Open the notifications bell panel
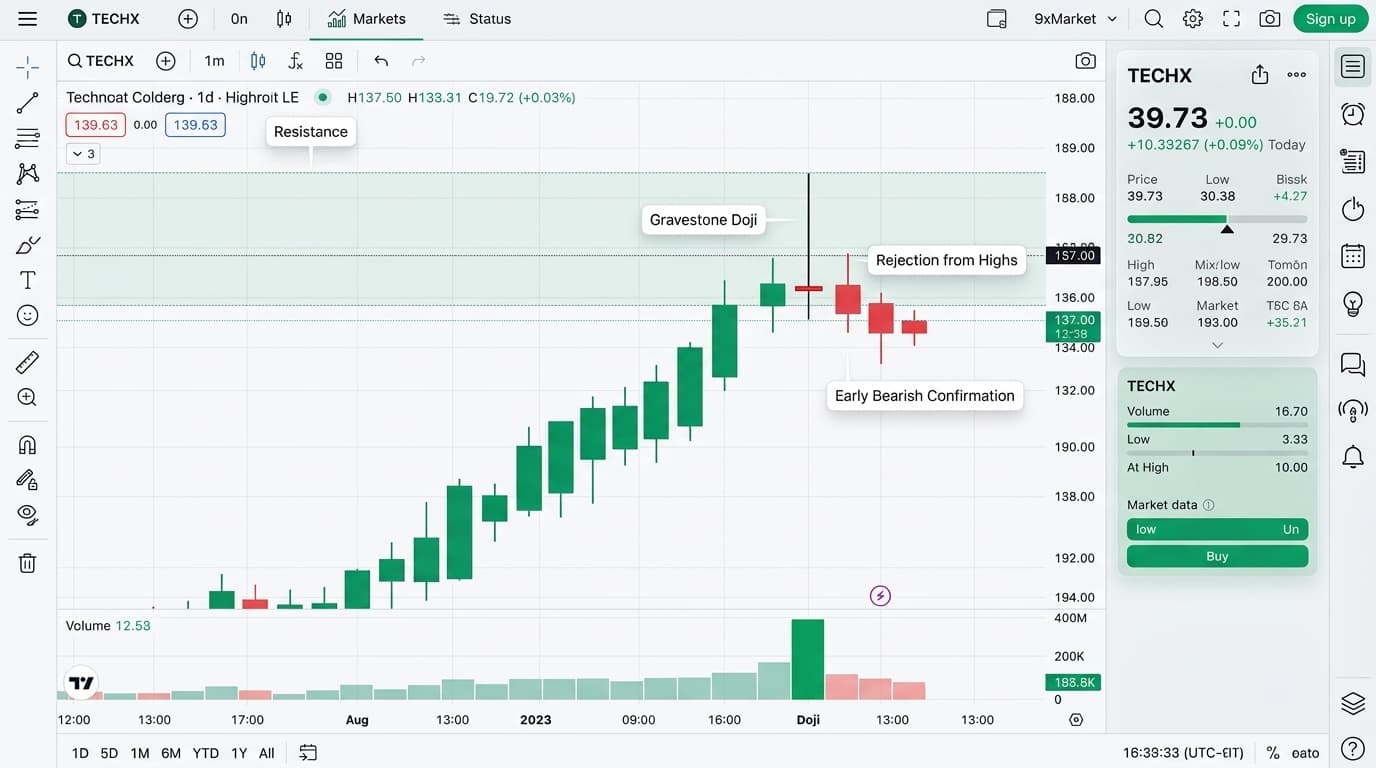The image size is (1376, 768). pyautogui.click(x=1353, y=457)
